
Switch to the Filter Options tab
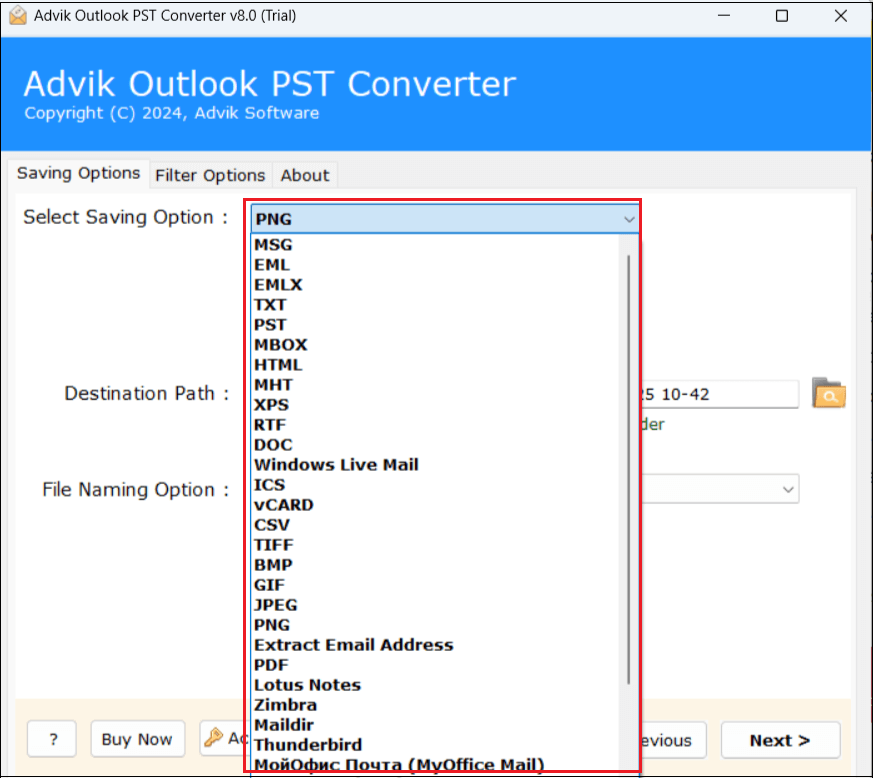[x=210, y=175]
